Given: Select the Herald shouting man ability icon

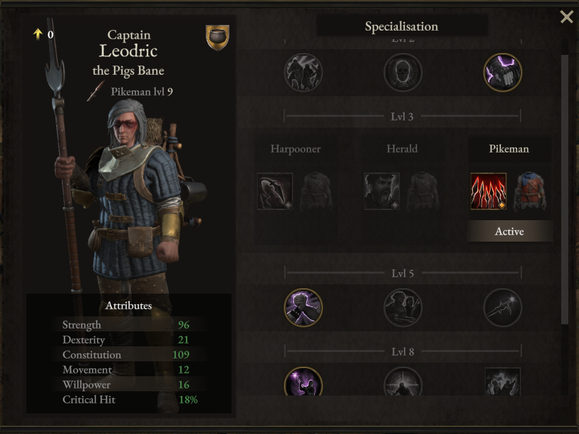Looking at the screenshot, I should (x=381, y=191).
